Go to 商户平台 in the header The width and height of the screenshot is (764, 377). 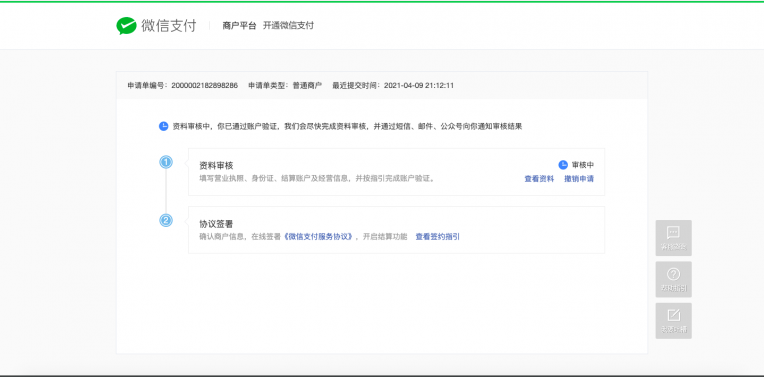click(239, 26)
